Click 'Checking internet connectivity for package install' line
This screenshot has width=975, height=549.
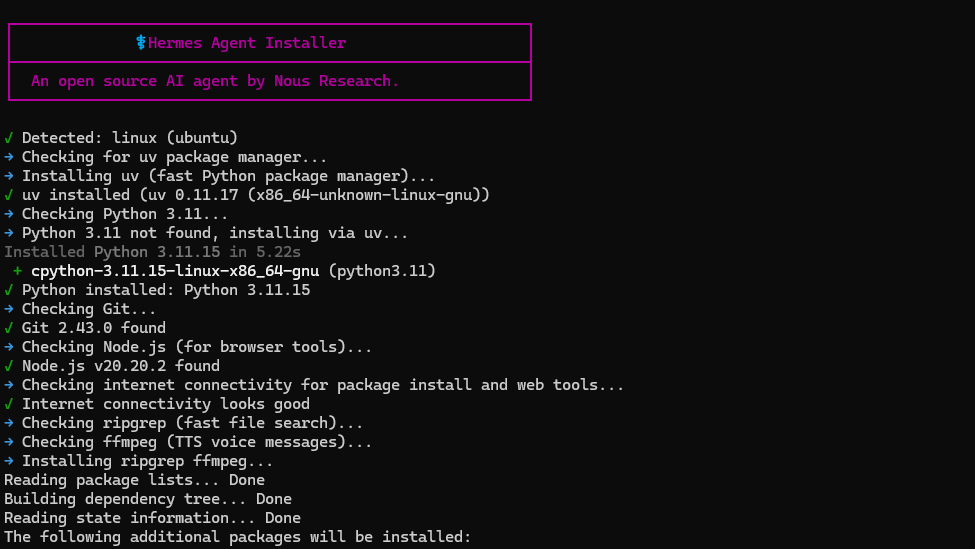point(323,385)
